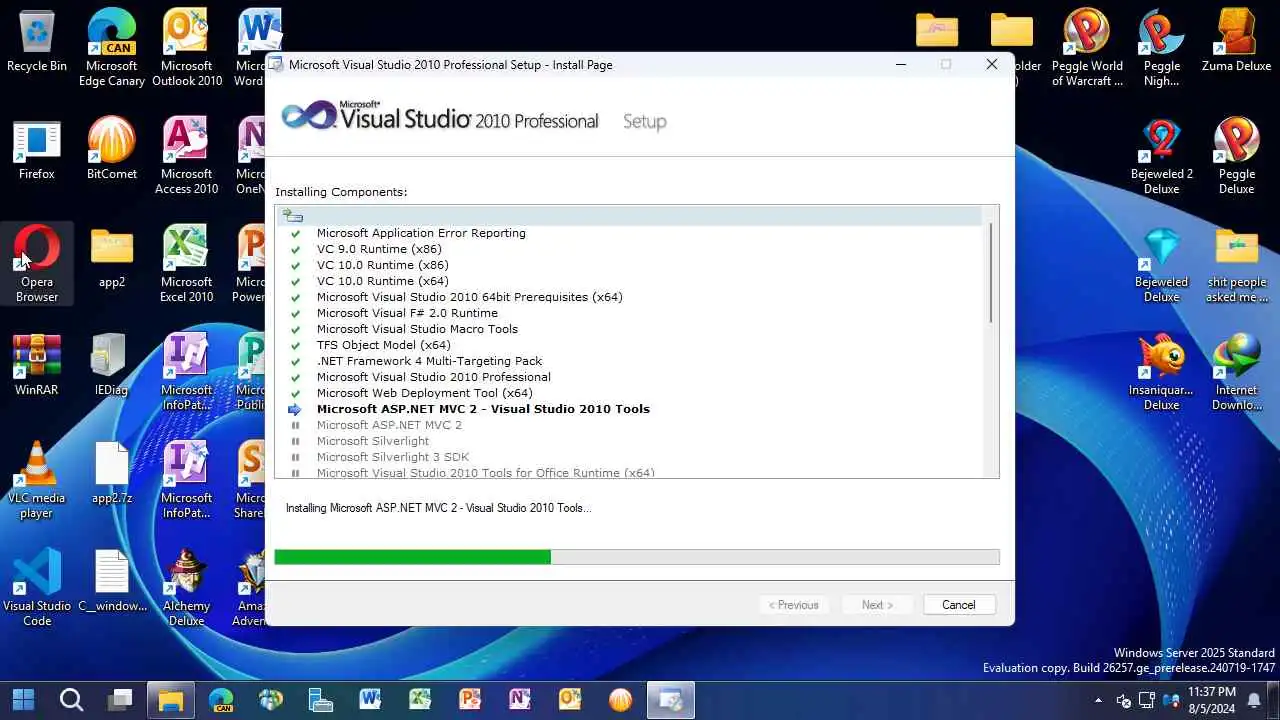Open Microsoft Excel 2010 desktop shortcut
The width and height of the screenshot is (1280, 720).
(187, 264)
